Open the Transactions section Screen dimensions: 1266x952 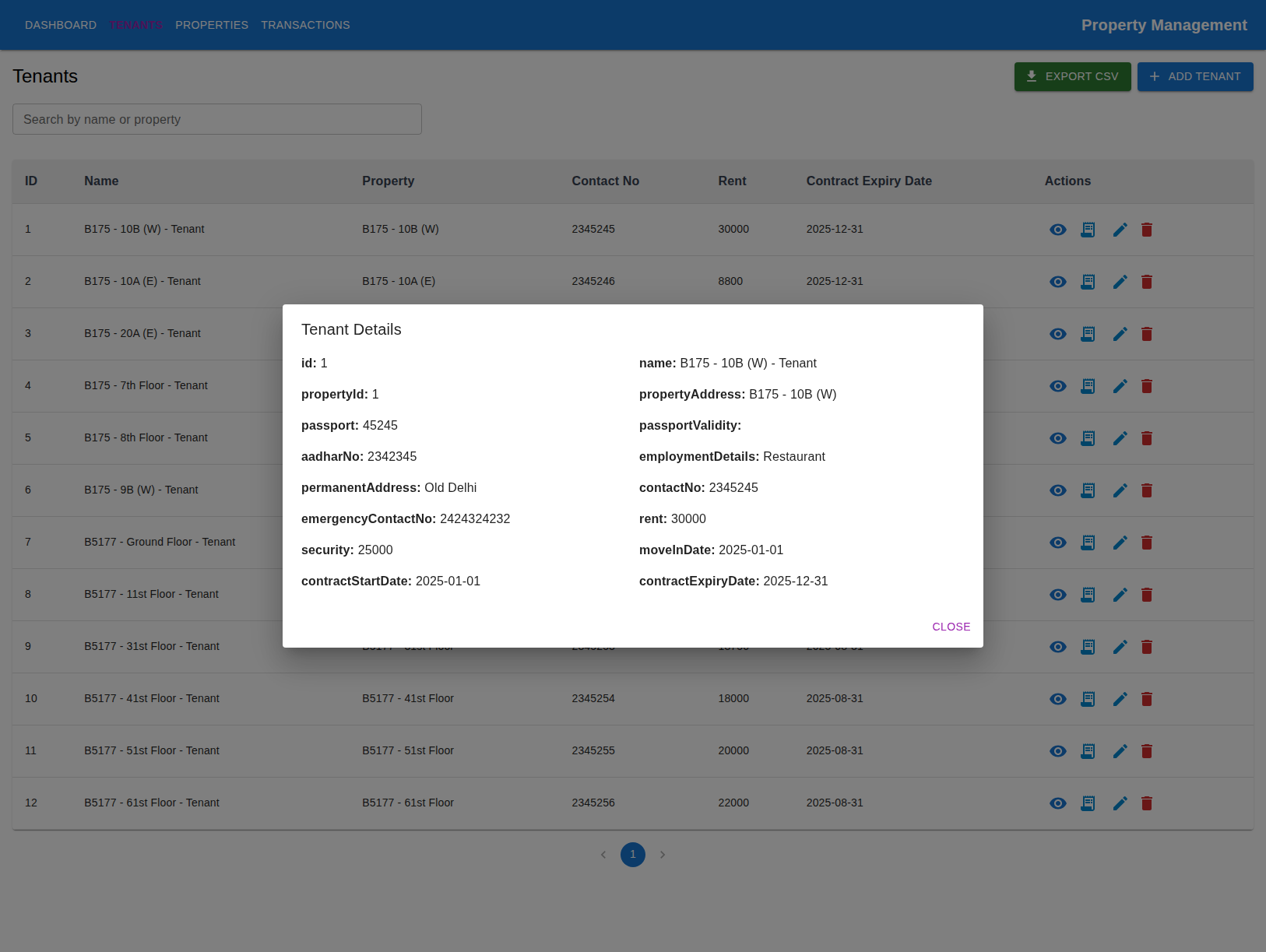[x=305, y=24]
